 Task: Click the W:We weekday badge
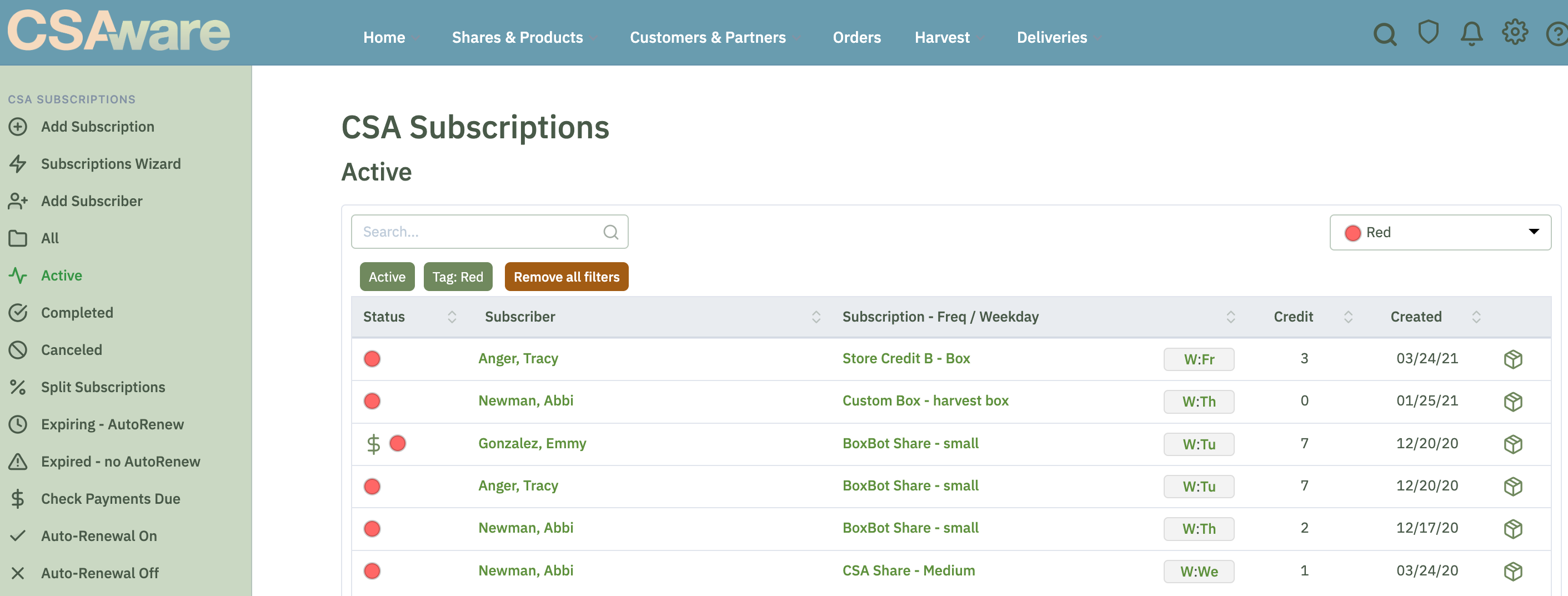tap(1199, 571)
